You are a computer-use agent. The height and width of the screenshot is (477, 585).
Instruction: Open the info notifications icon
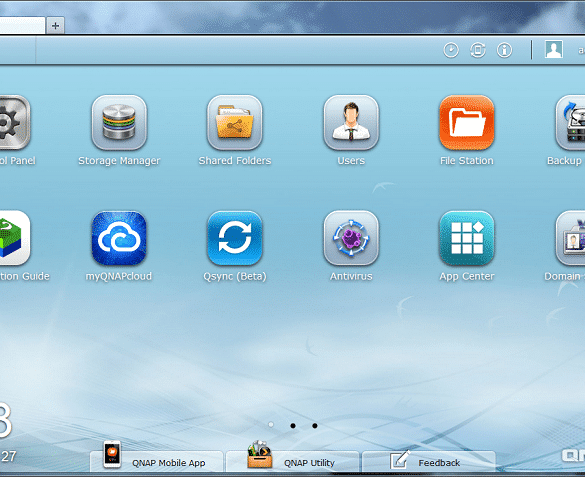[x=504, y=50]
